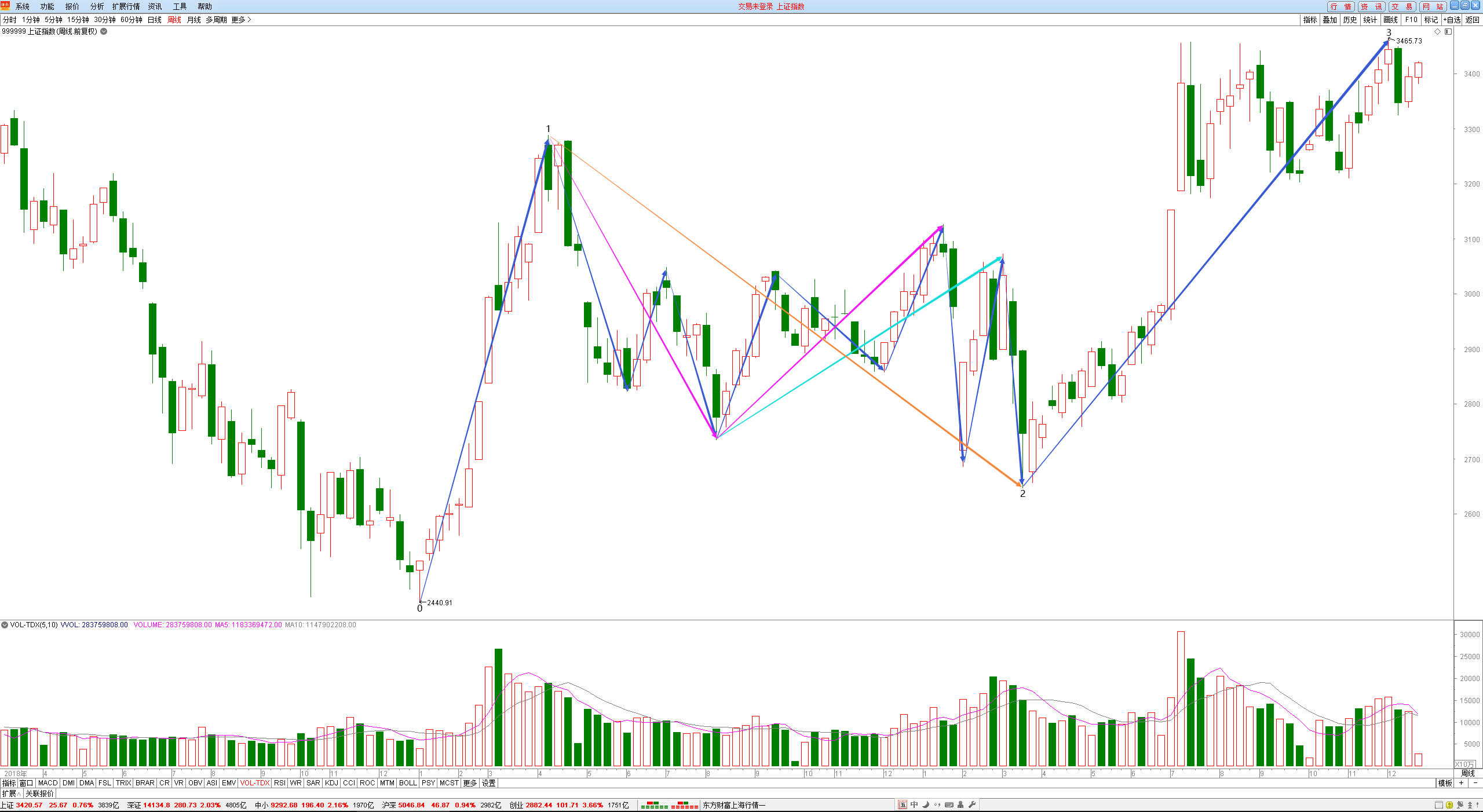Switch to 5分钟 period
Image resolution: width=1483 pixels, height=812 pixels.
(53, 20)
